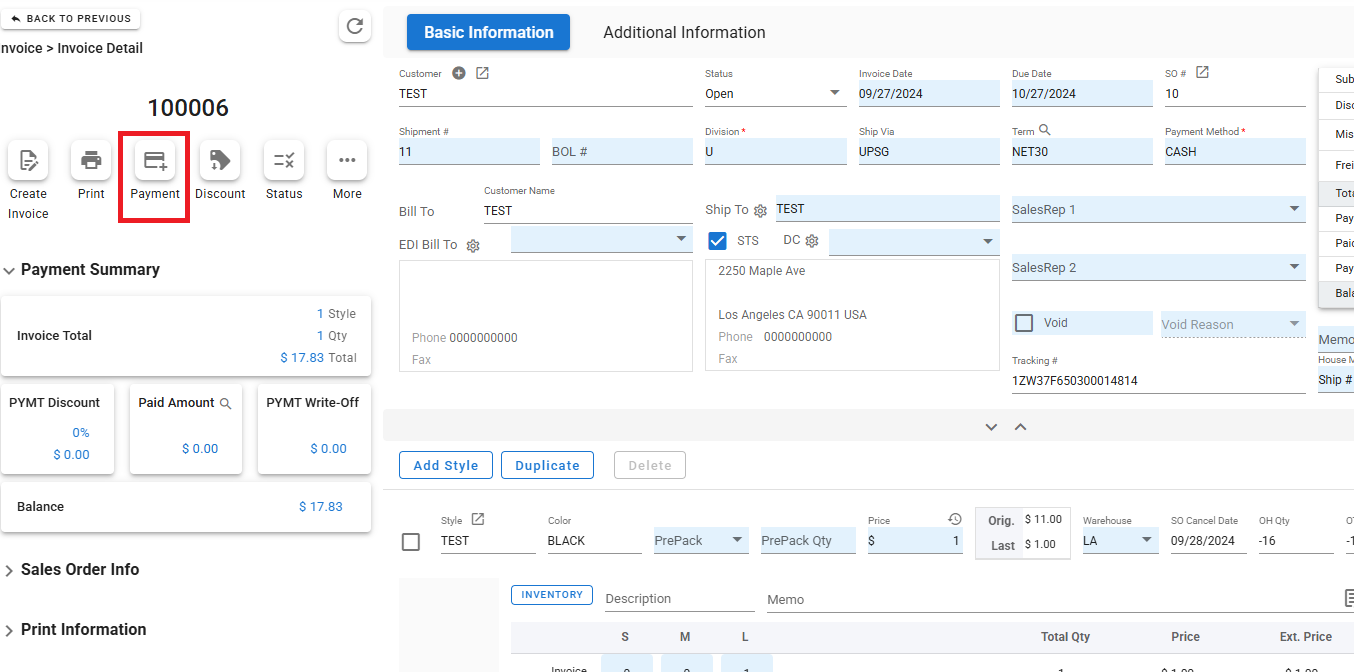The width and height of the screenshot is (1354, 672).
Task: Open the Payment icon button
Action: point(155,160)
